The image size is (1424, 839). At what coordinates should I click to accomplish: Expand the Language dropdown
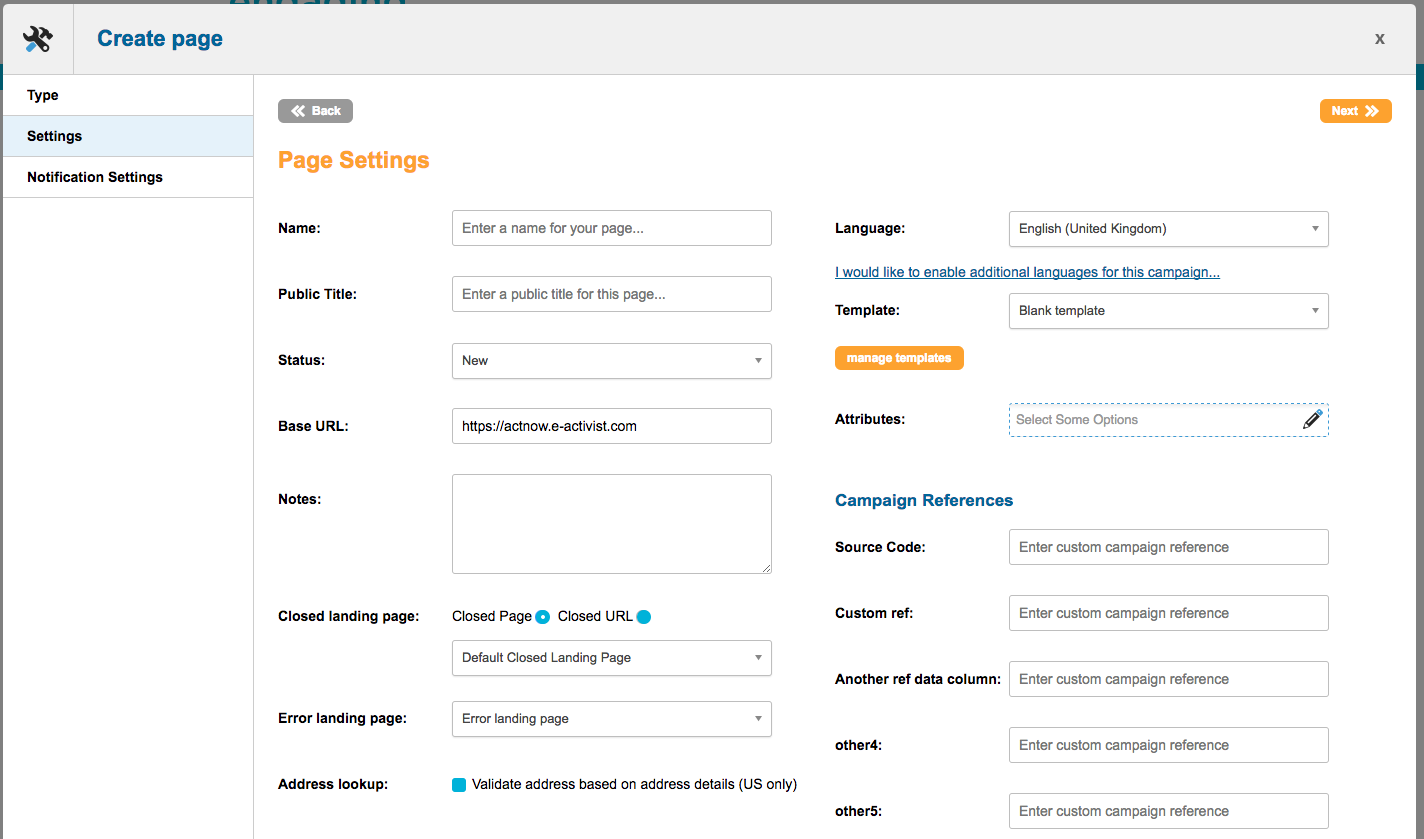(1168, 229)
